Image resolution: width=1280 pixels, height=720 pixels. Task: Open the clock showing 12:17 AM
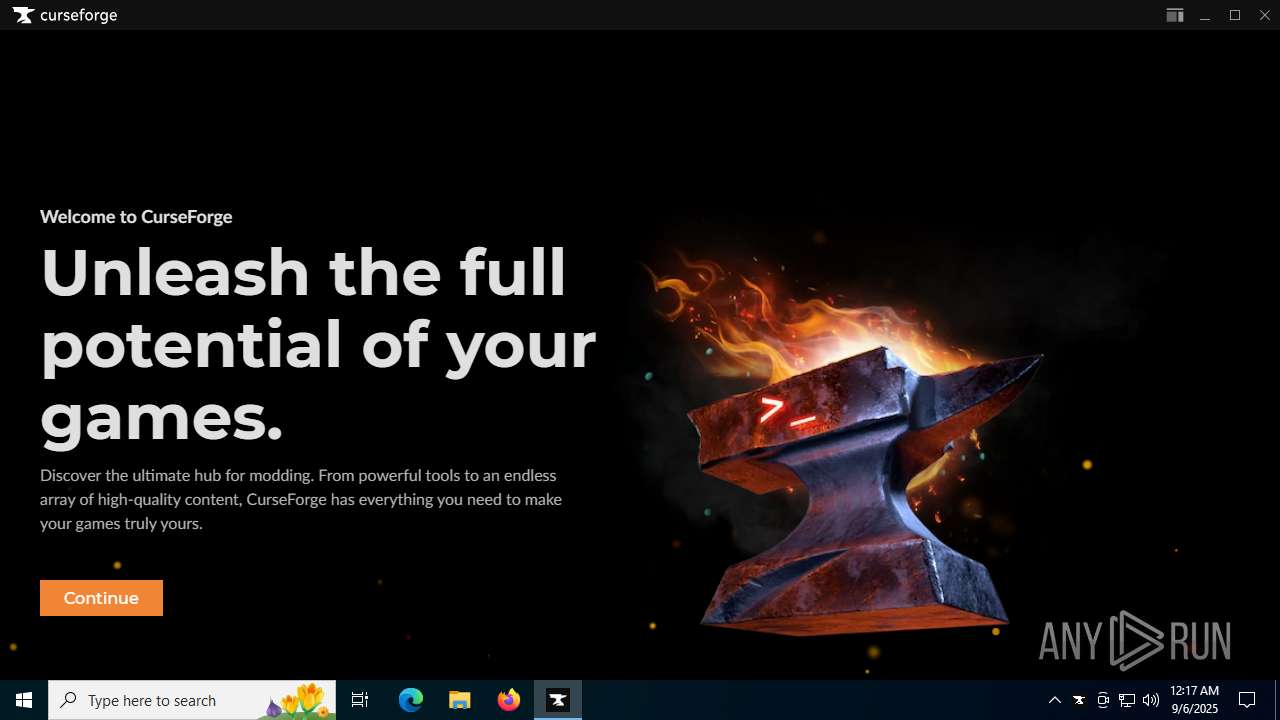[1194, 700]
